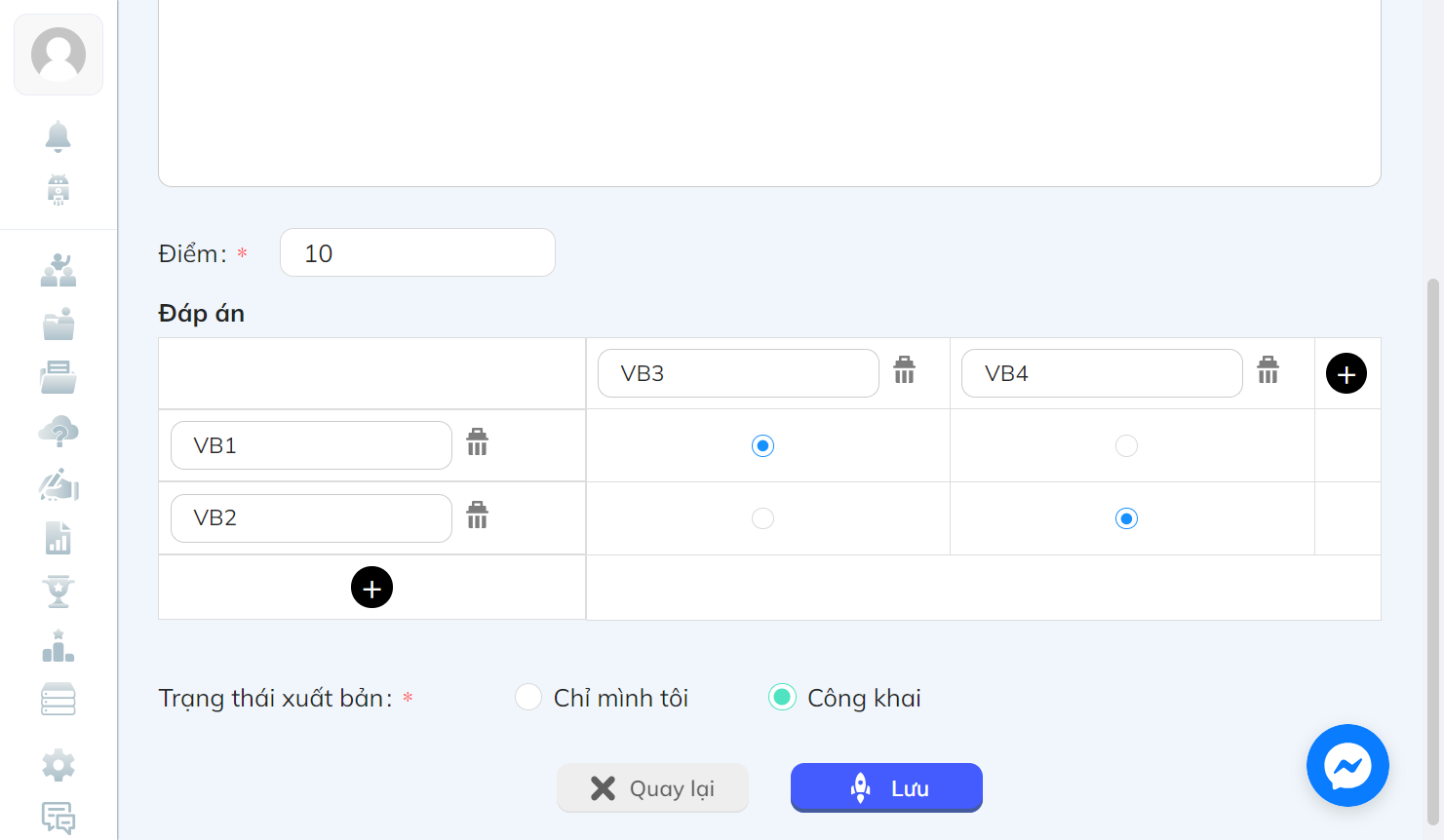Click the 'Quay lại' button
Screen dimensions: 1444x840
point(652,787)
